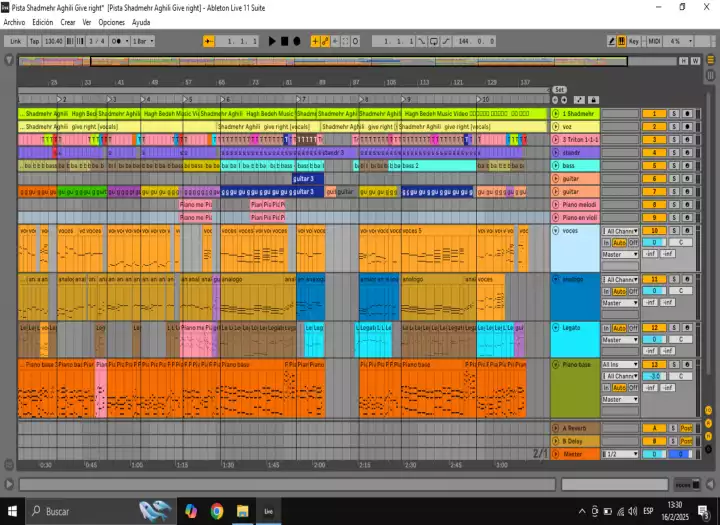
Task: Click the Session Record circle button
Action: click(x=355, y=41)
